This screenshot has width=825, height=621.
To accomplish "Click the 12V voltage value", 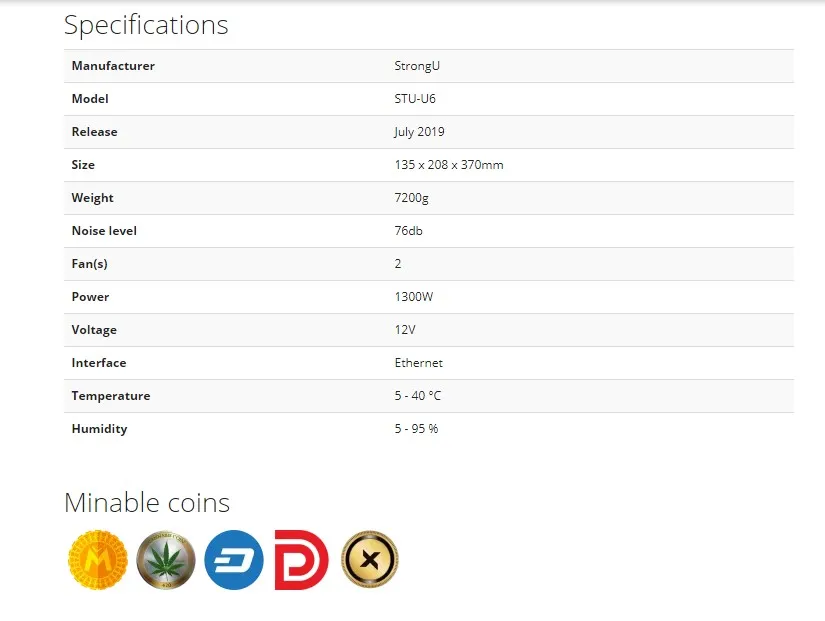I will 405,330.
